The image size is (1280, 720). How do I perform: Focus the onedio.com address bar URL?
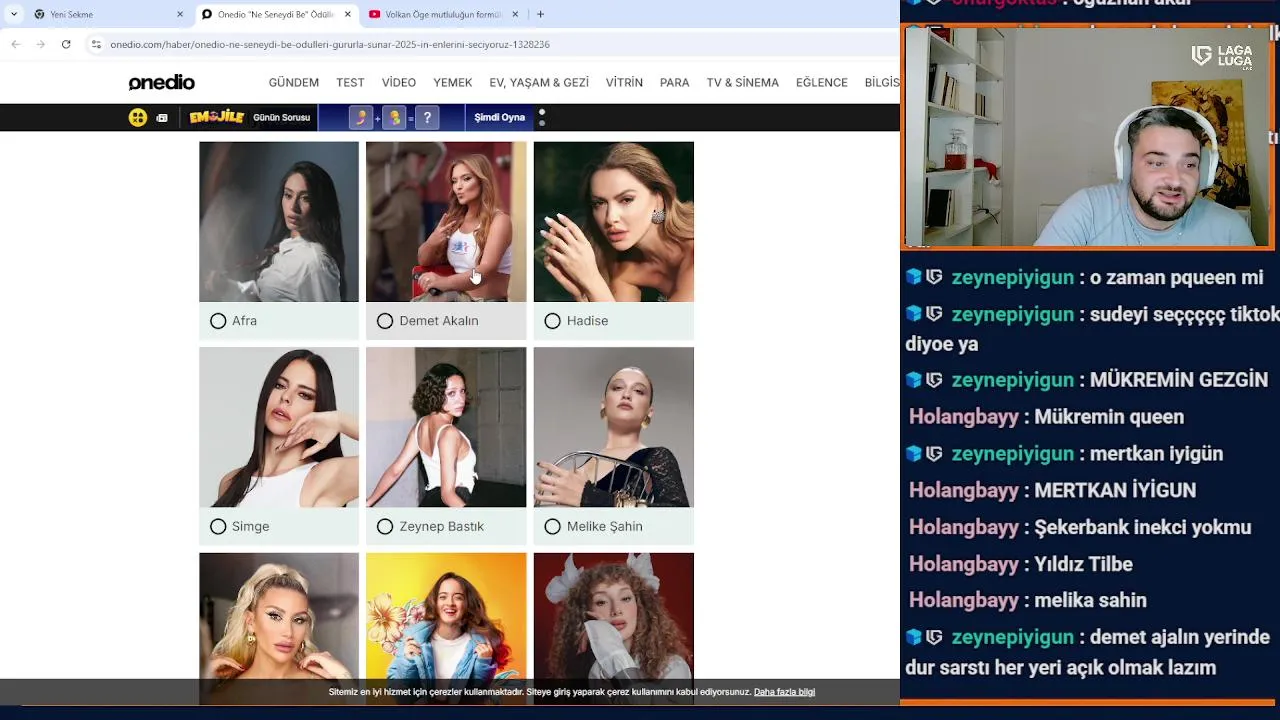330,44
